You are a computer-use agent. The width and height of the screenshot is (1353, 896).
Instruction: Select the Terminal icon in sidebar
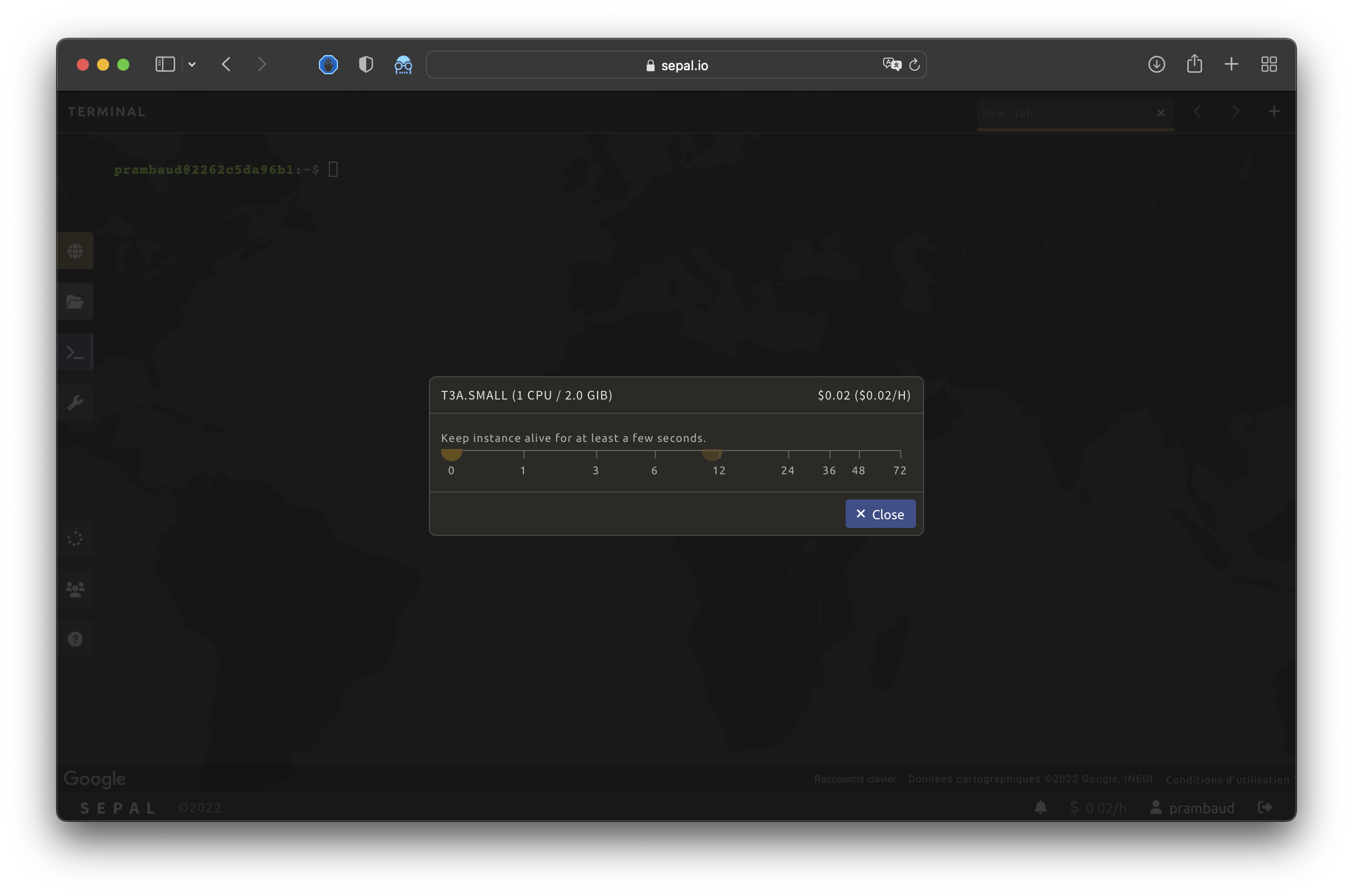pos(75,352)
